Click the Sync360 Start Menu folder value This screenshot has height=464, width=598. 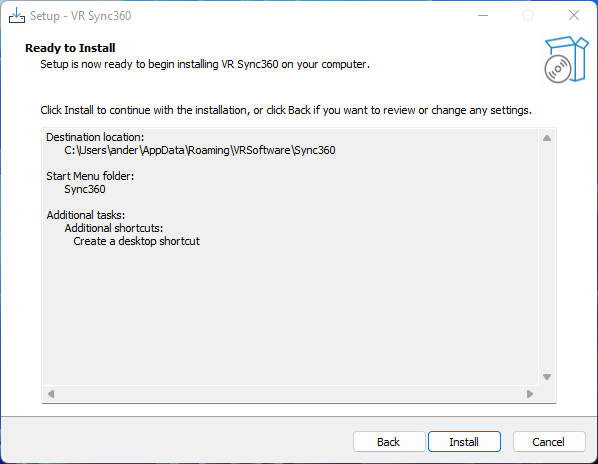(85, 189)
